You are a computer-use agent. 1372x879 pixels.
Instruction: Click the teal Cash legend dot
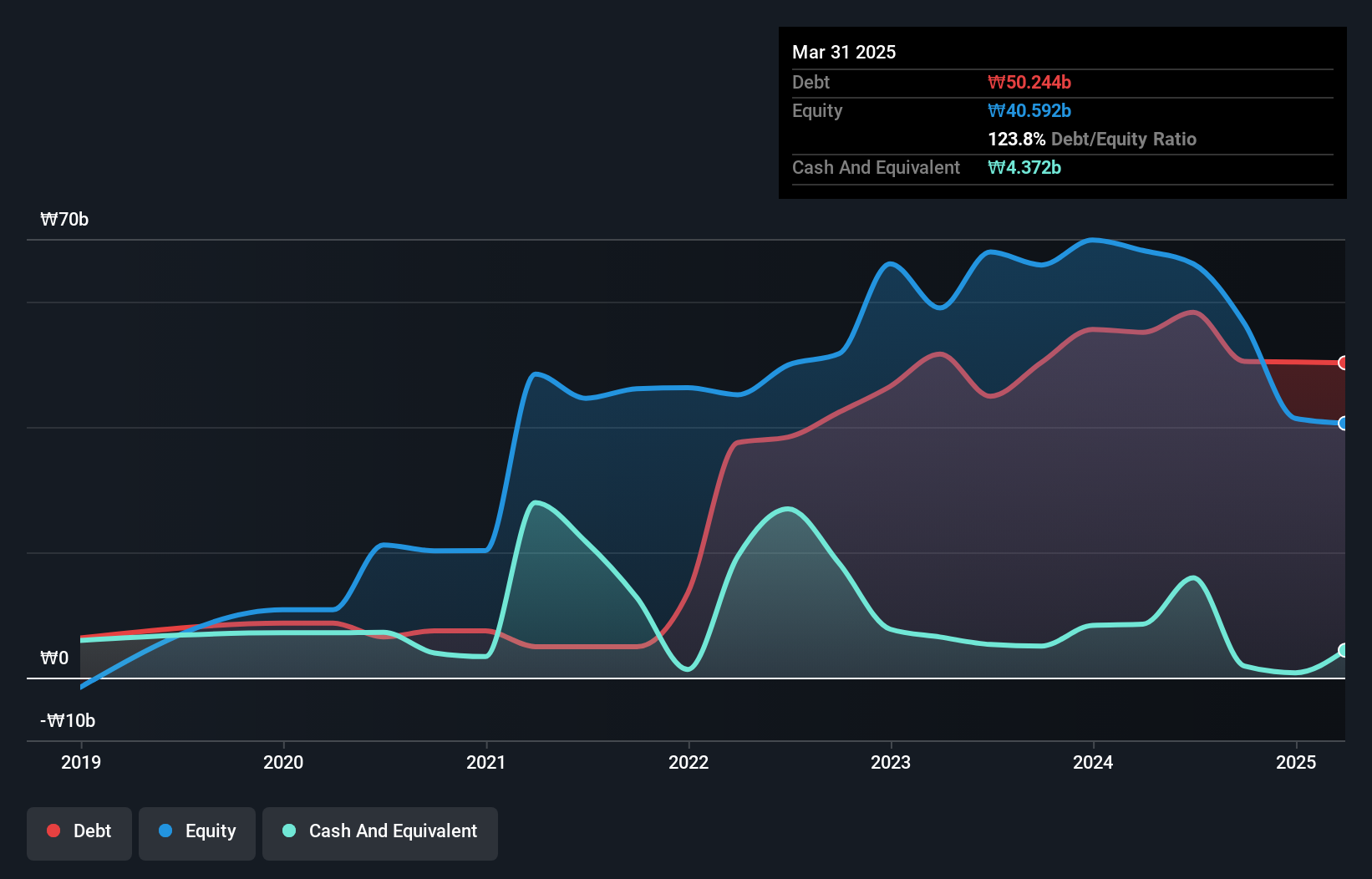tap(289, 831)
